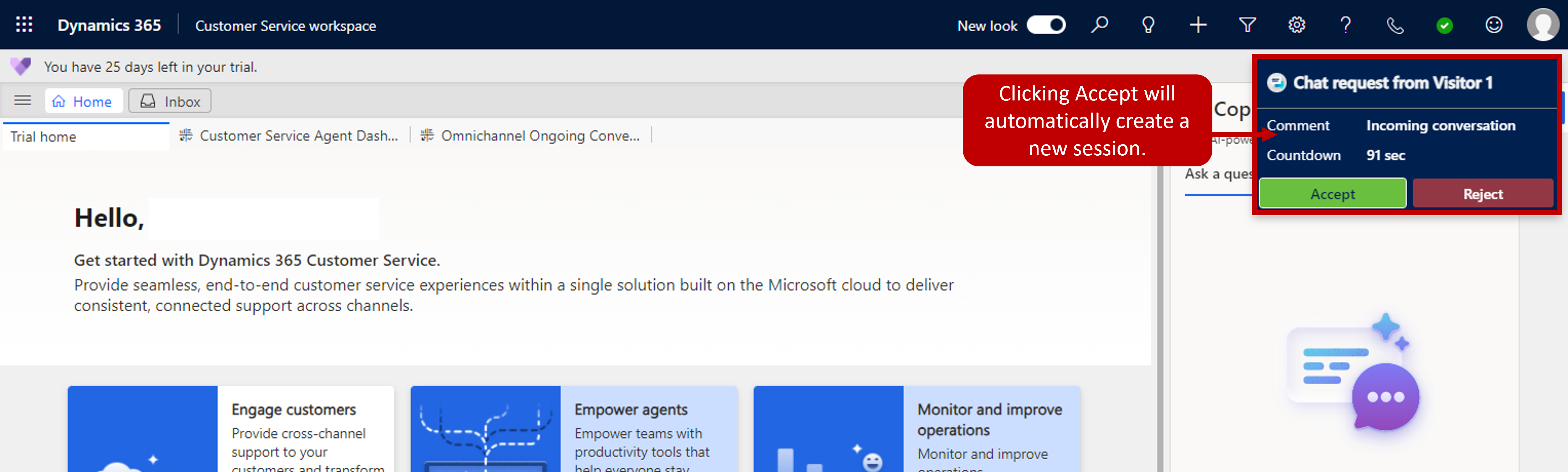Click the chat bubble icon in notification header

pyautogui.click(x=1276, y=83)
